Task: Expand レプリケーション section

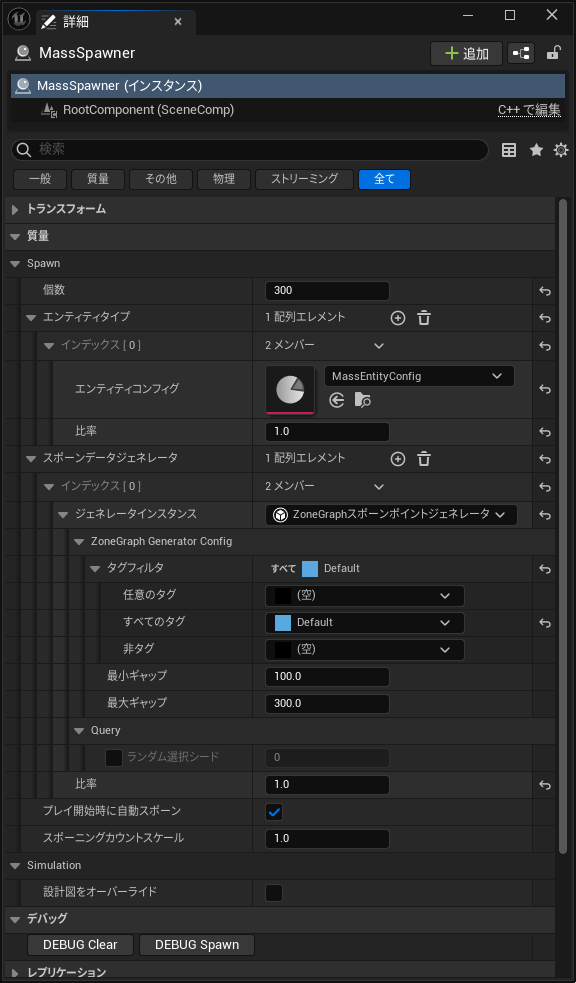Action: click(15, 973)
